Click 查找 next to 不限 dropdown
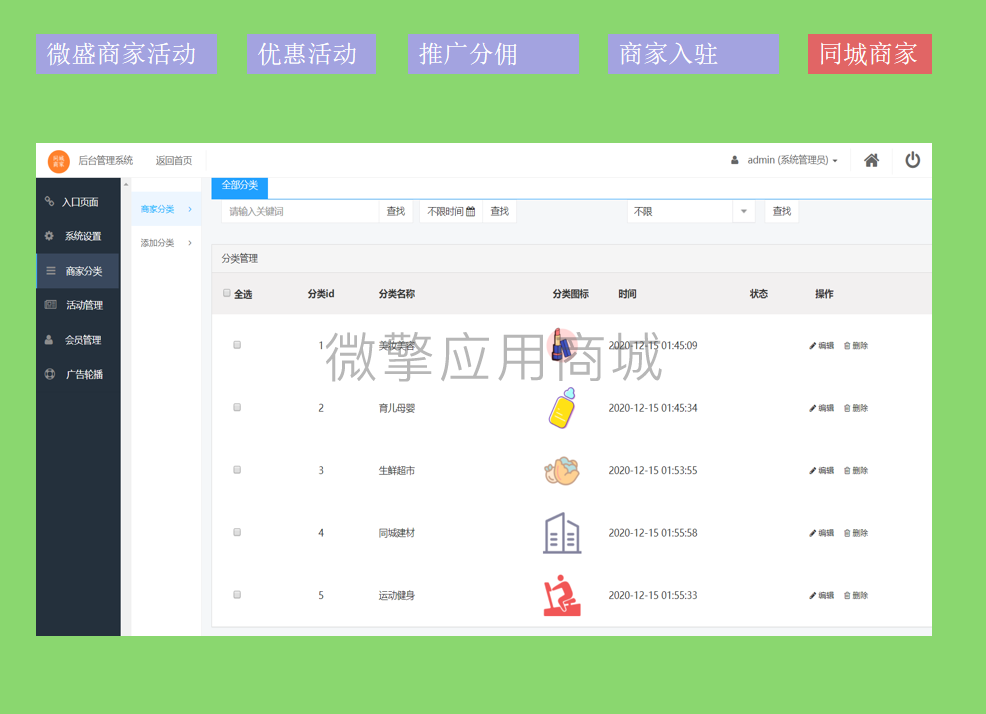 click(782, 211)
